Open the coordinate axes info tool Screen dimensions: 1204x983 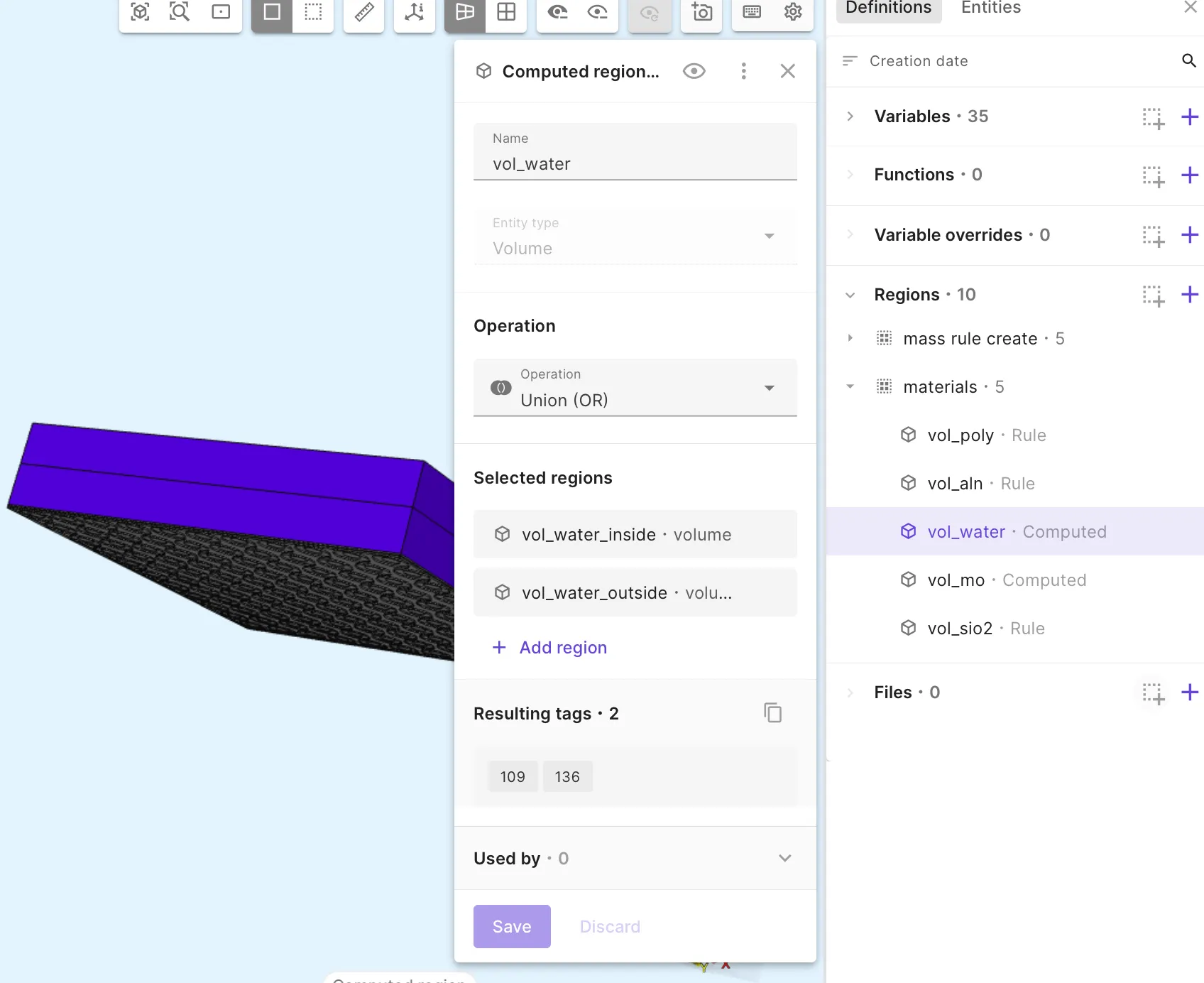[x=415, y=12]
